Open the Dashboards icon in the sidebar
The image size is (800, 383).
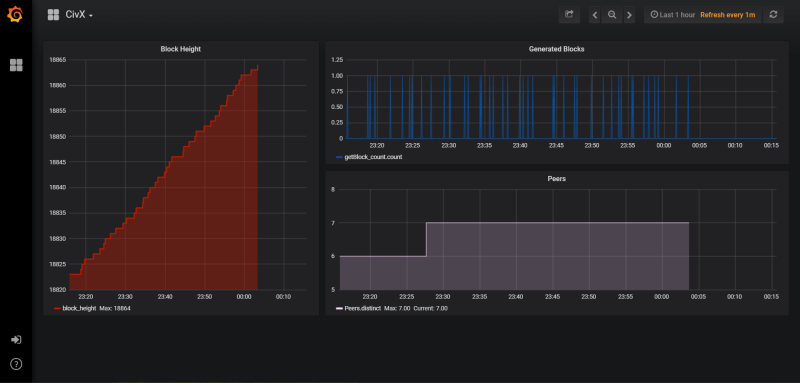pos(16,65)
